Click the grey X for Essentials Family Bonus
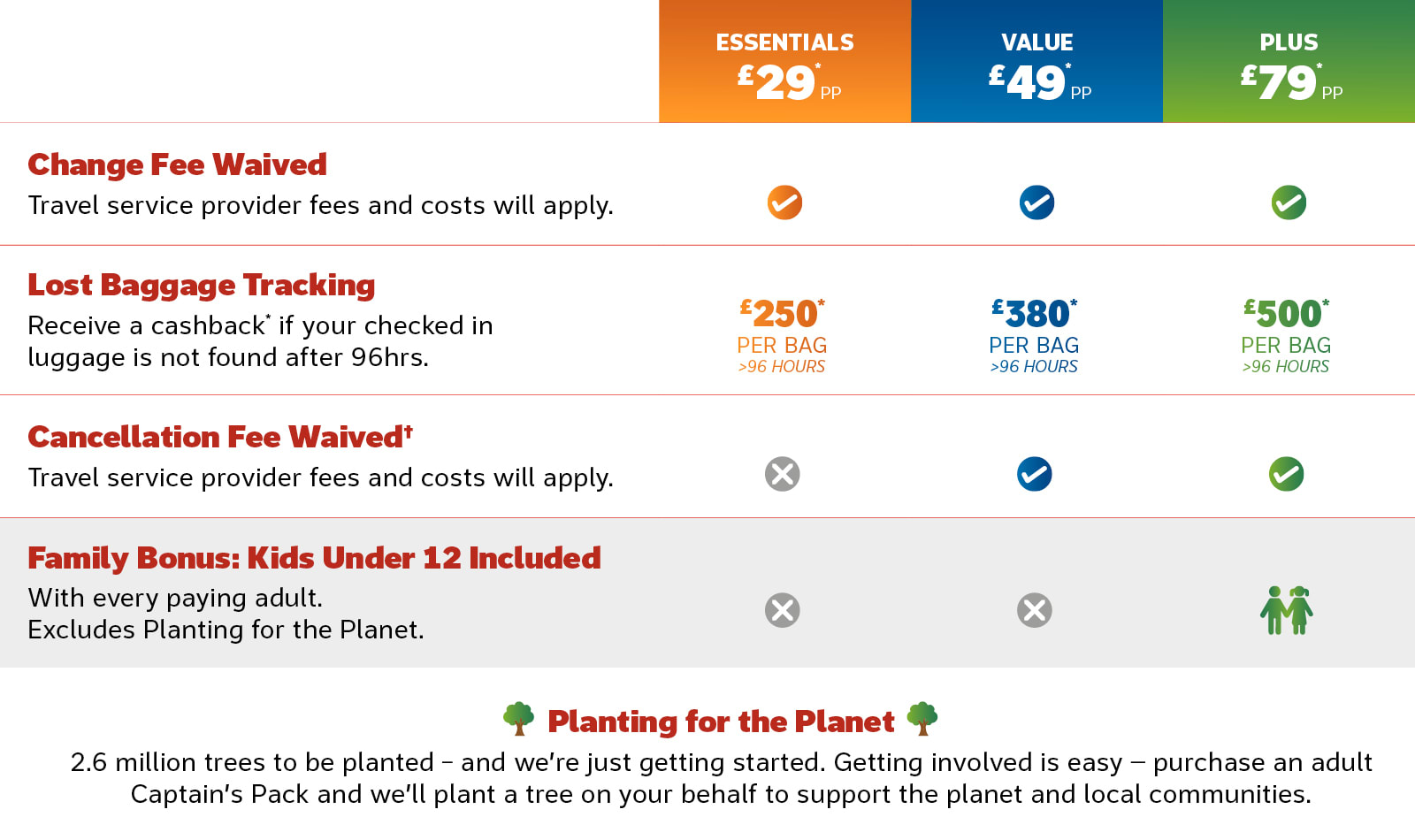The height and width of the screenshot is (840, 1415). [783, 610]
